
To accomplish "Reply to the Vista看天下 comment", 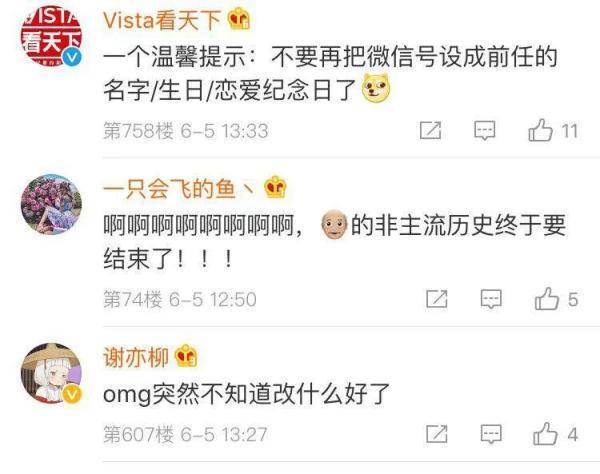I will pos(485,131).
